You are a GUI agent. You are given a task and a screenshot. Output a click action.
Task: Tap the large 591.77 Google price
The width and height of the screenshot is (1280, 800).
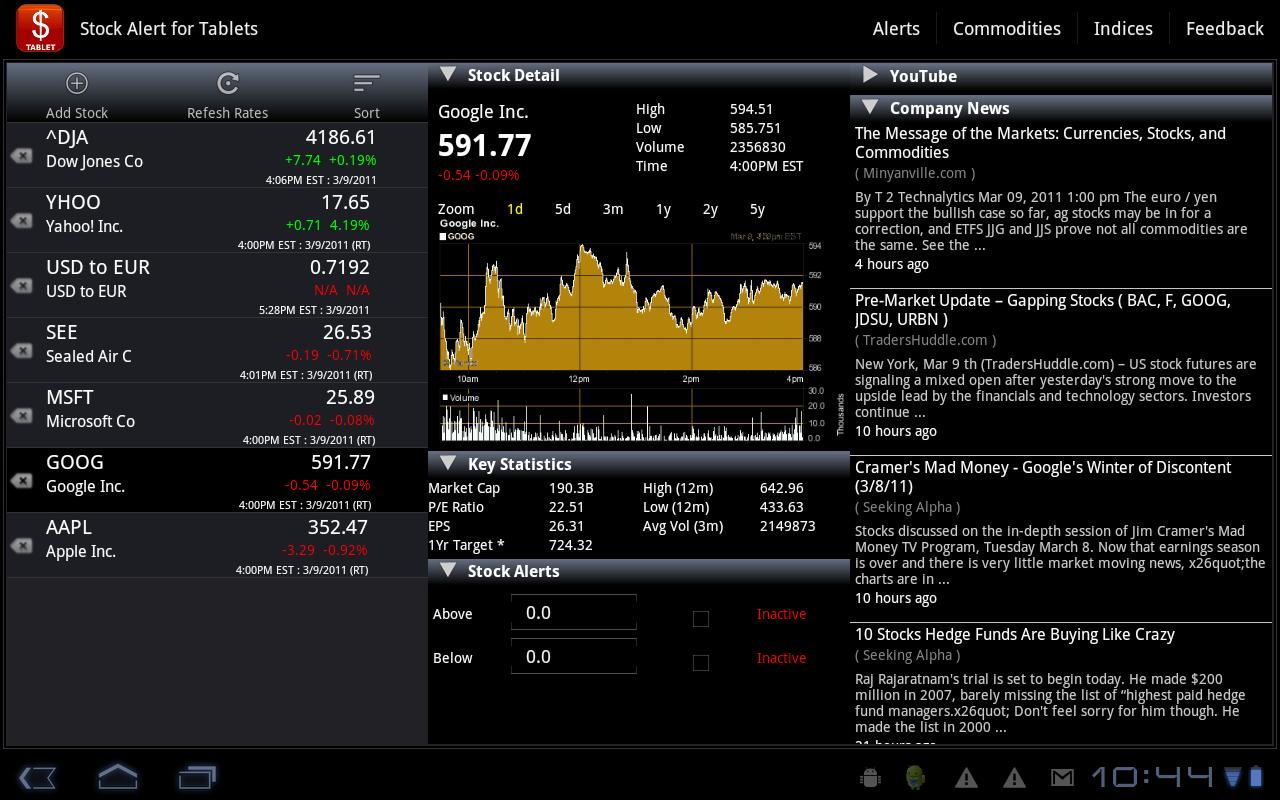tap(485, 146)
